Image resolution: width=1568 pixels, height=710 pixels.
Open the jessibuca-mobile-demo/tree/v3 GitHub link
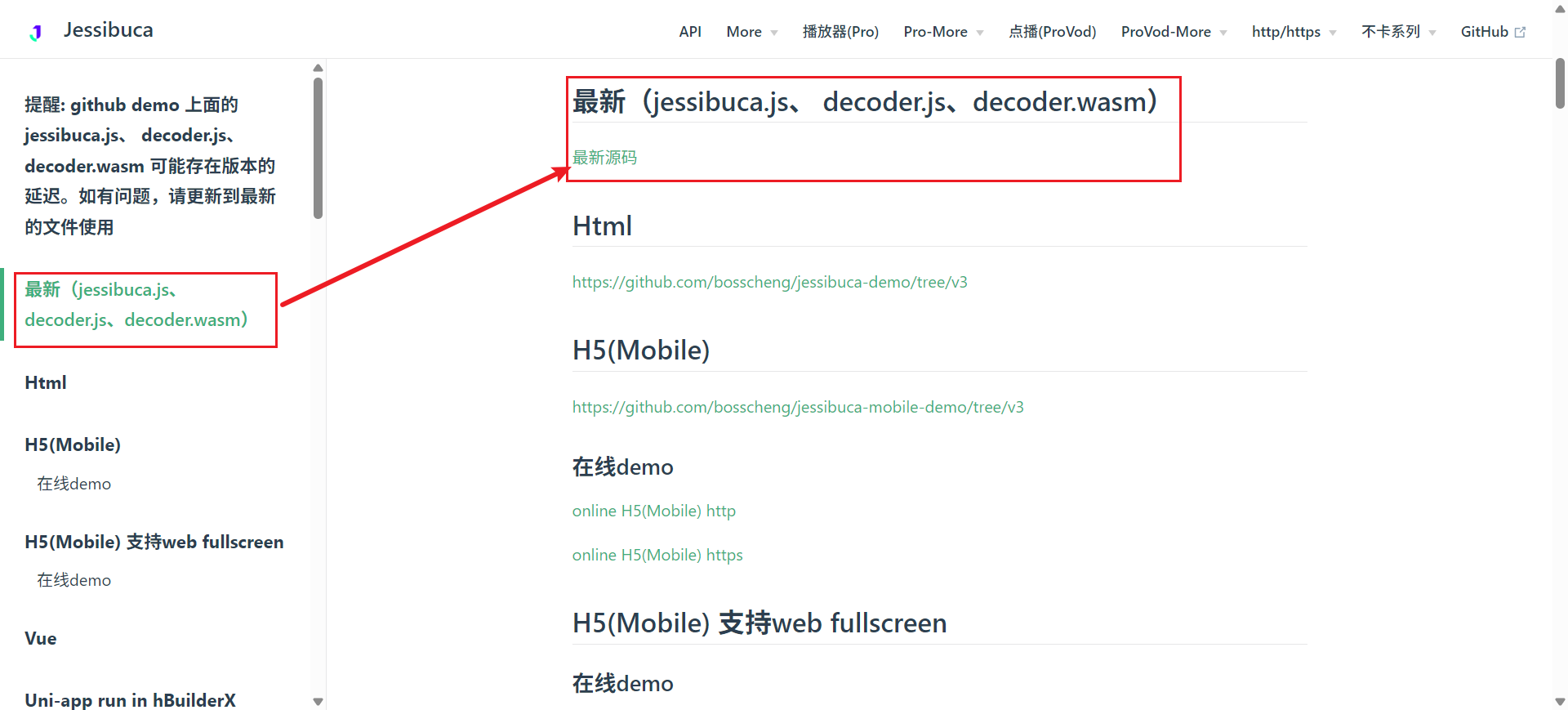click(798, 407)
